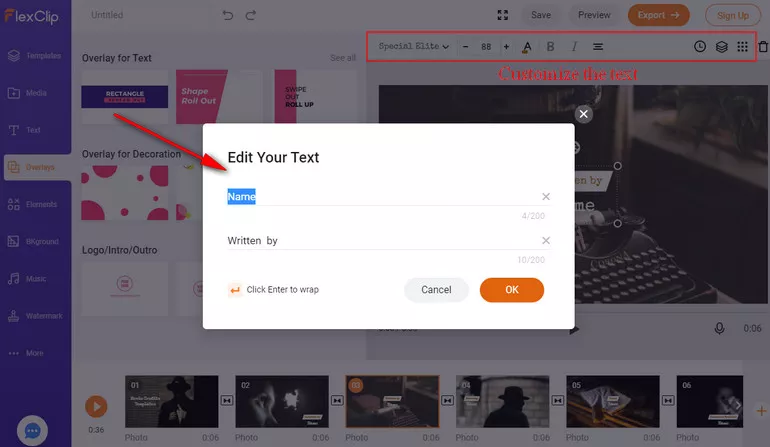This screenshot has height=447, width=770.
Task: Open the chat support bubble
Action: pyautogui.click(x=32, y=431)
